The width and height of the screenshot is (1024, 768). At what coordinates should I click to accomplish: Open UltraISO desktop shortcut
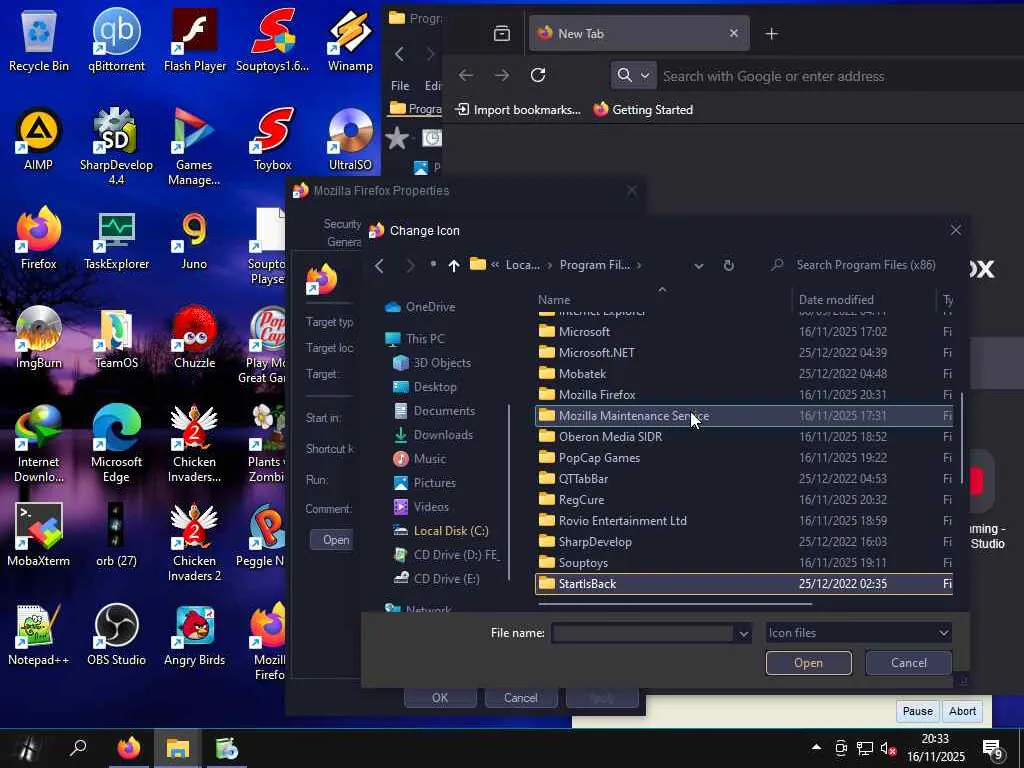point(350,139)
